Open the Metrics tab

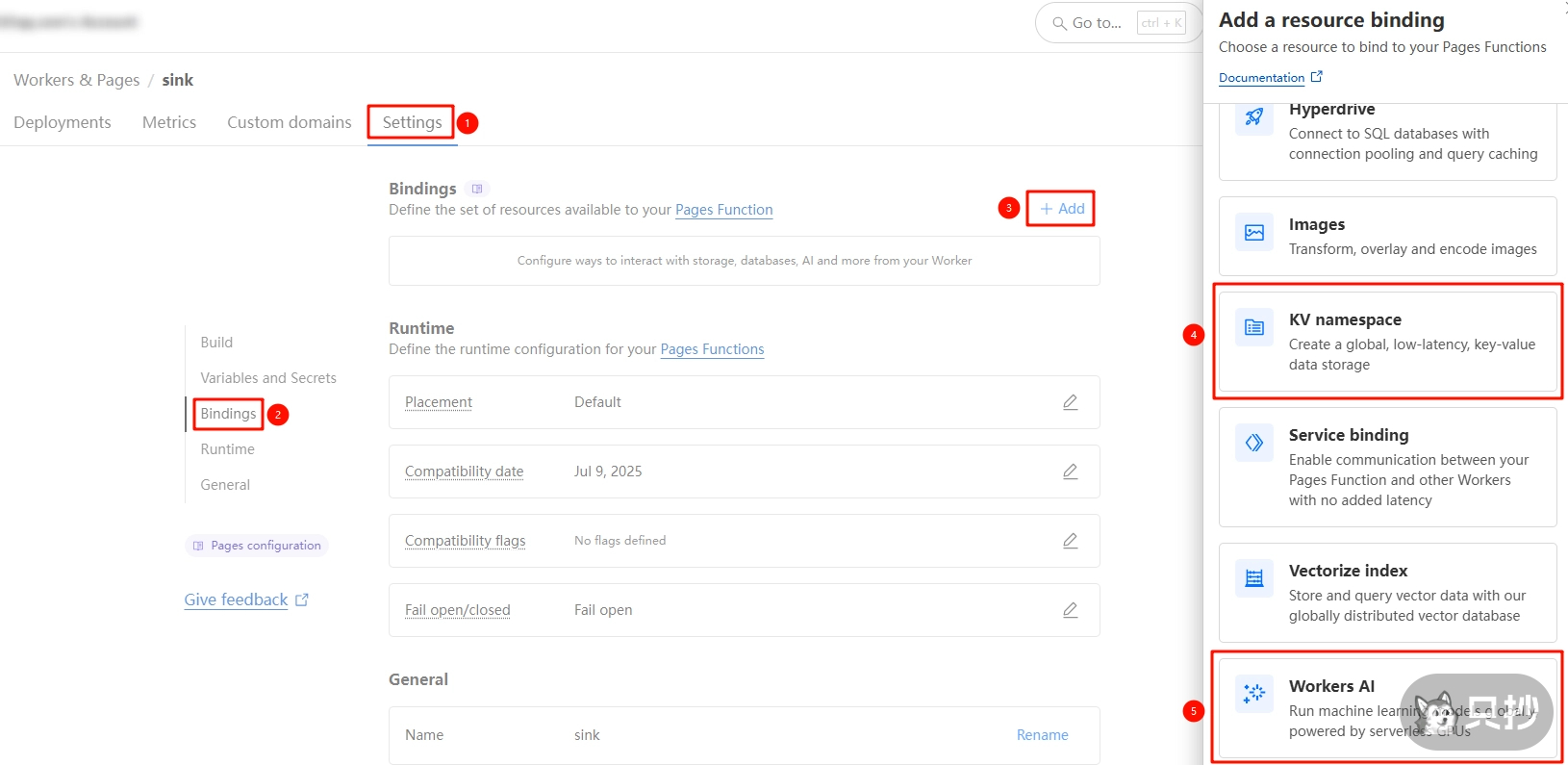(x=169, y=122)
